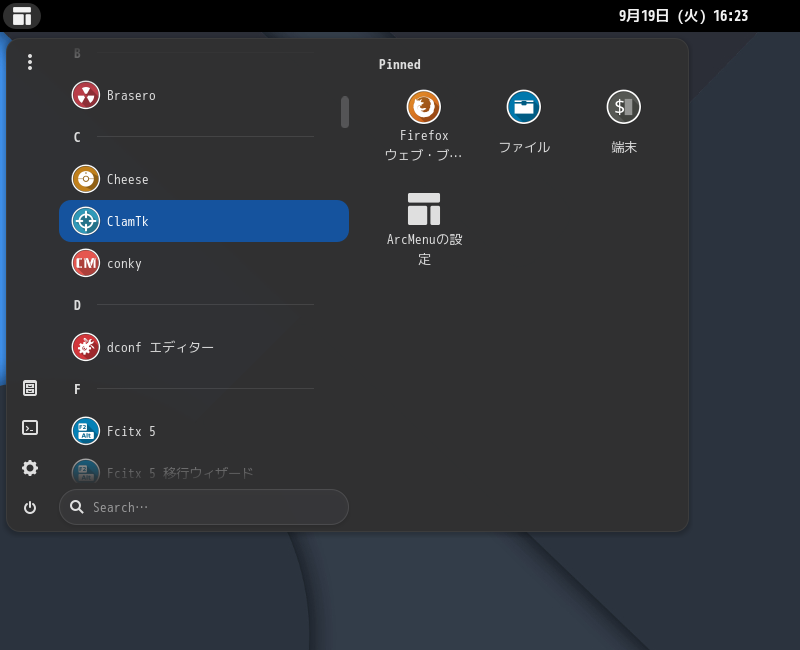
Task: Open the ClamTk antivirus entry
Action: [204, 221]
